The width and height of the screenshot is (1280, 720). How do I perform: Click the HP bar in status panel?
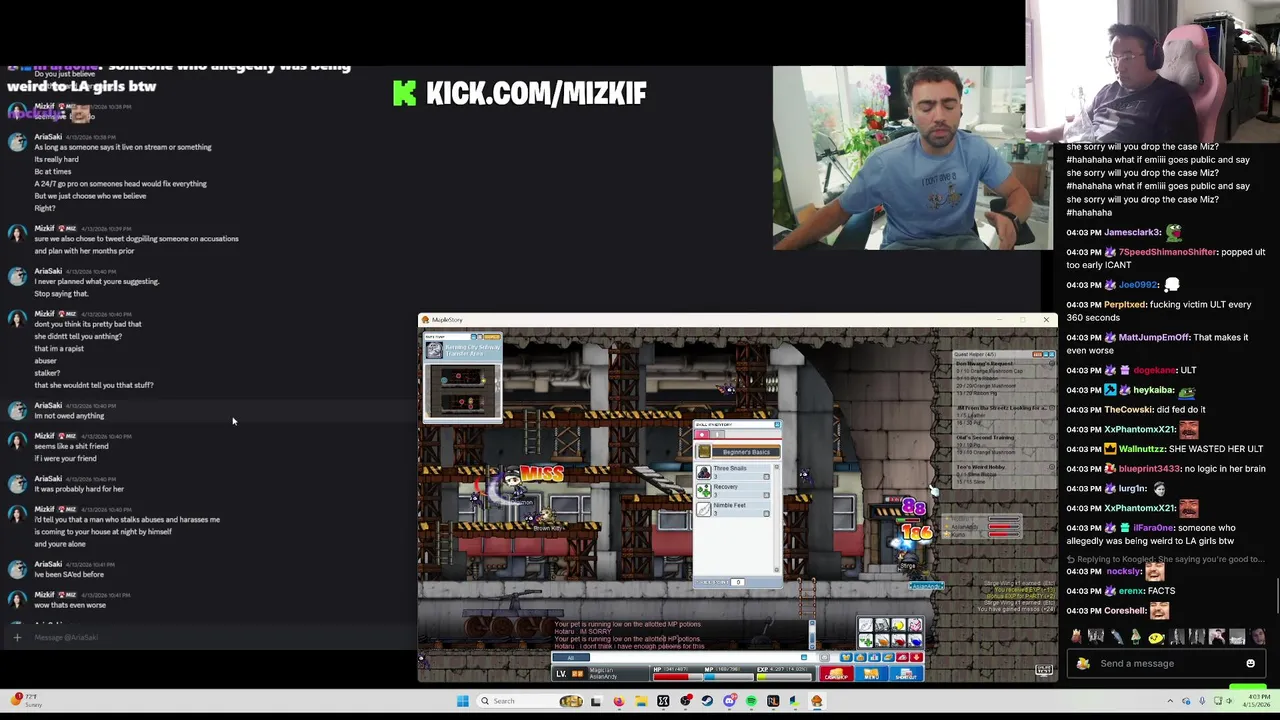point(678,677)
